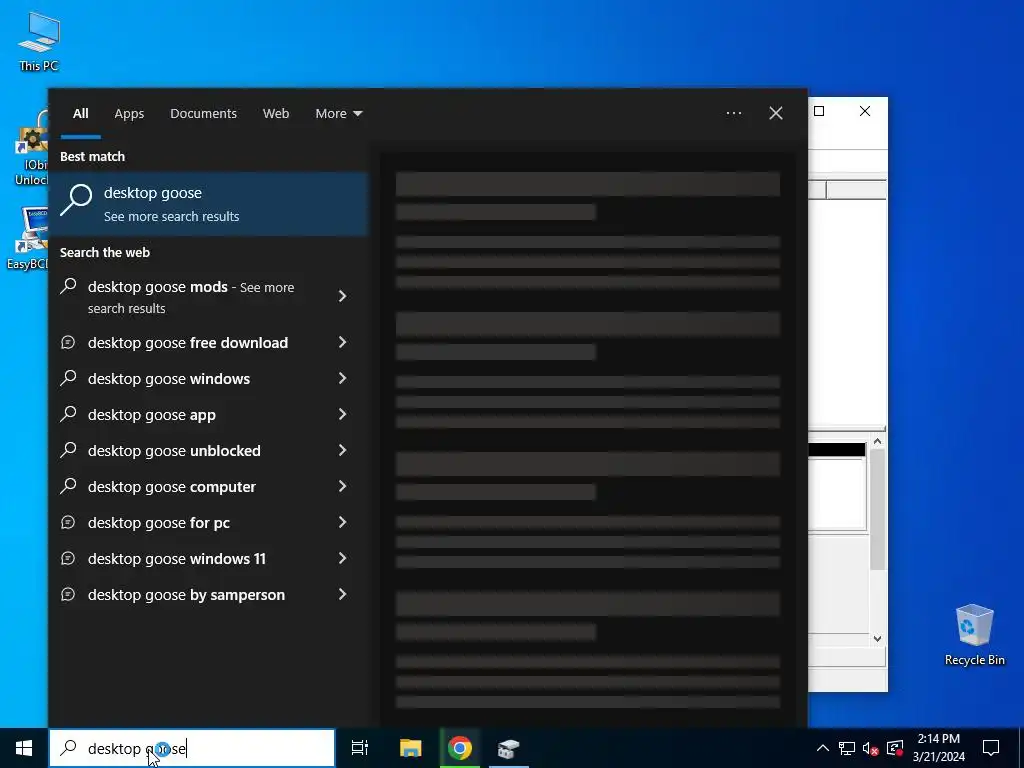Expand preview for desktop goose unblocked
This screenshot has width=1024, height=768.
[x=343, y=450]
